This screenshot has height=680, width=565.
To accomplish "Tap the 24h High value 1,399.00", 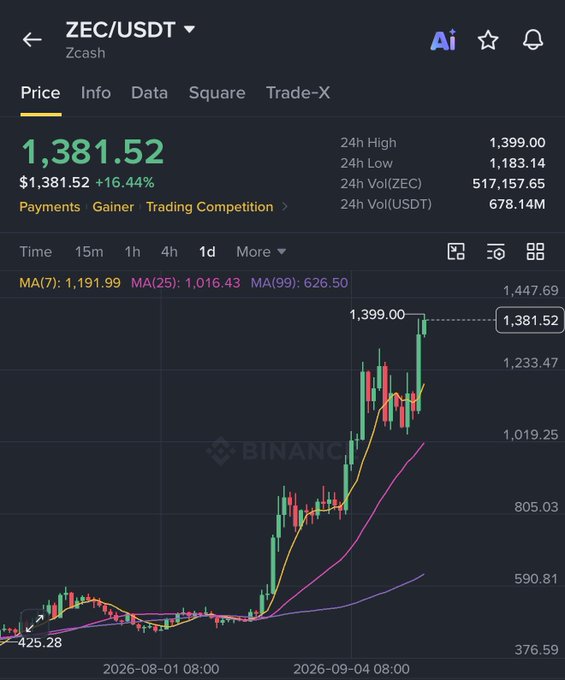I will pyautogui.click(x=517, y=143).
